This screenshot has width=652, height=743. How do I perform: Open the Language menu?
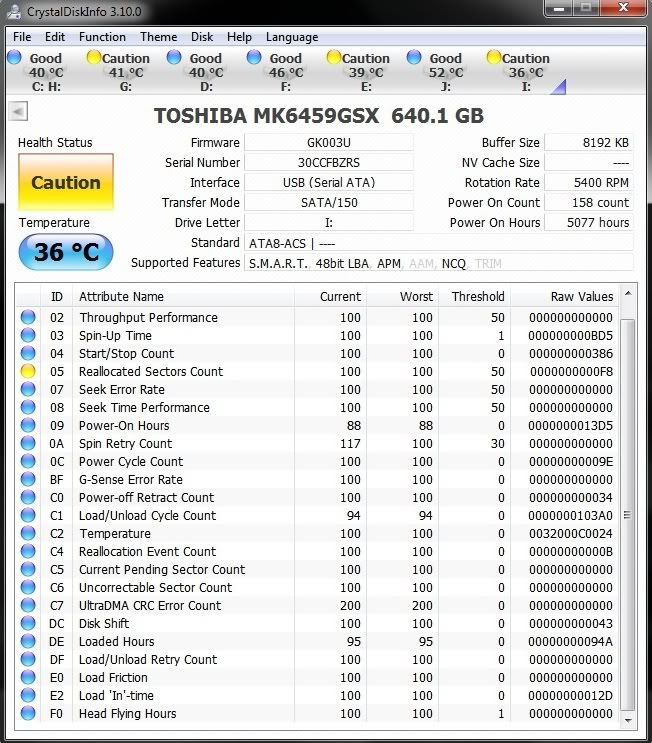tap(292, 37)
